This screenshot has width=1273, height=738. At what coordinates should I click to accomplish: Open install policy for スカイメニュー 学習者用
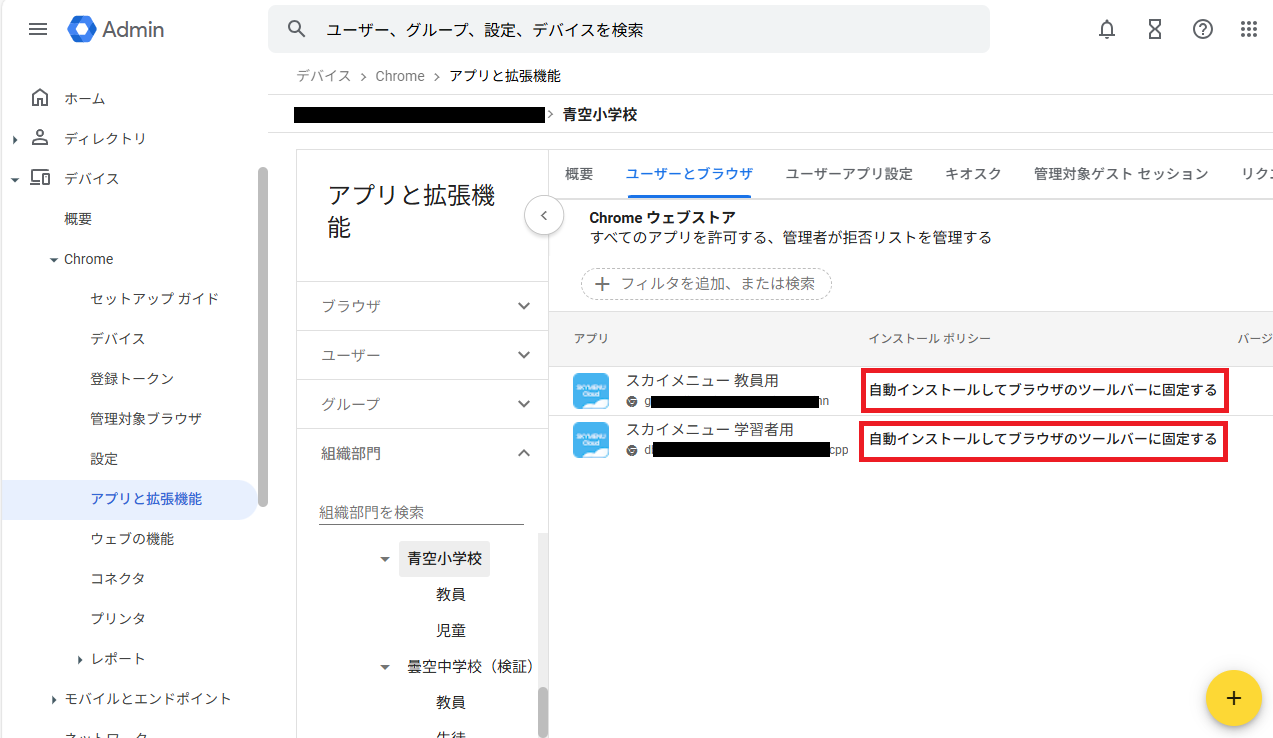1043,439
